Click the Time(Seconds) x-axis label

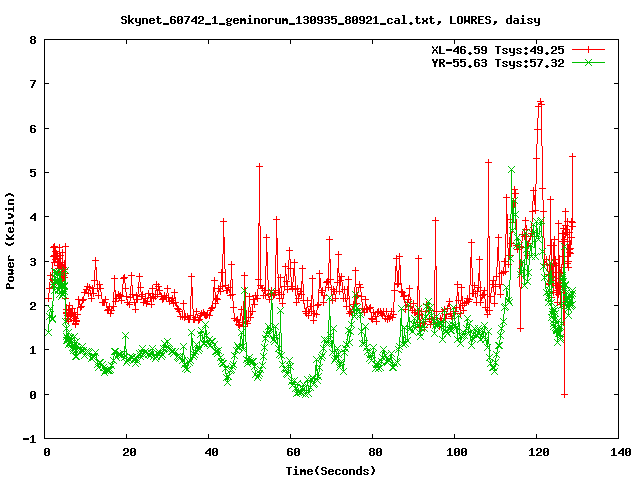coord(330,471)
